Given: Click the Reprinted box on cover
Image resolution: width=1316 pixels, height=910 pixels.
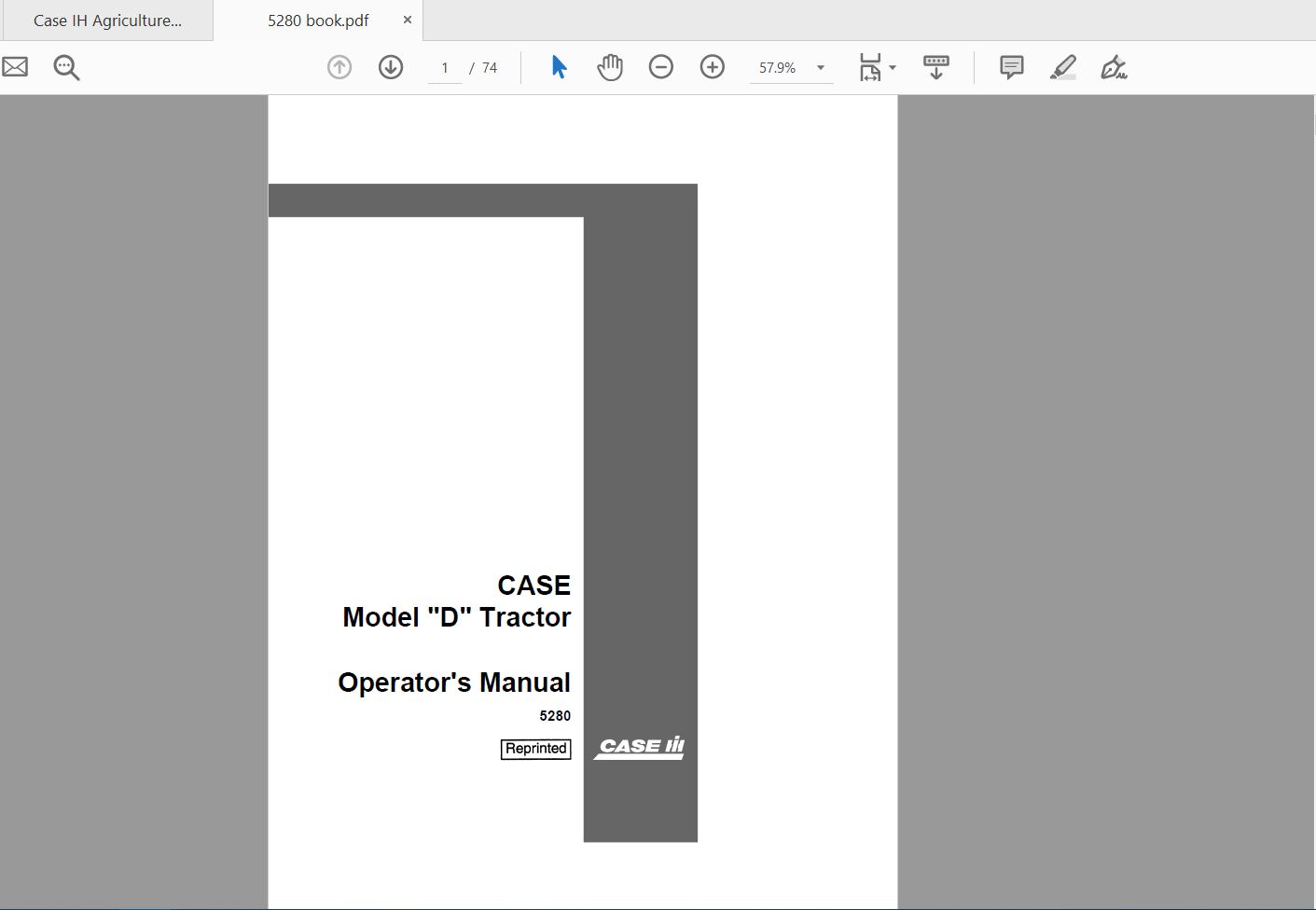Looking at the screenshot, I should coord(535,749).
